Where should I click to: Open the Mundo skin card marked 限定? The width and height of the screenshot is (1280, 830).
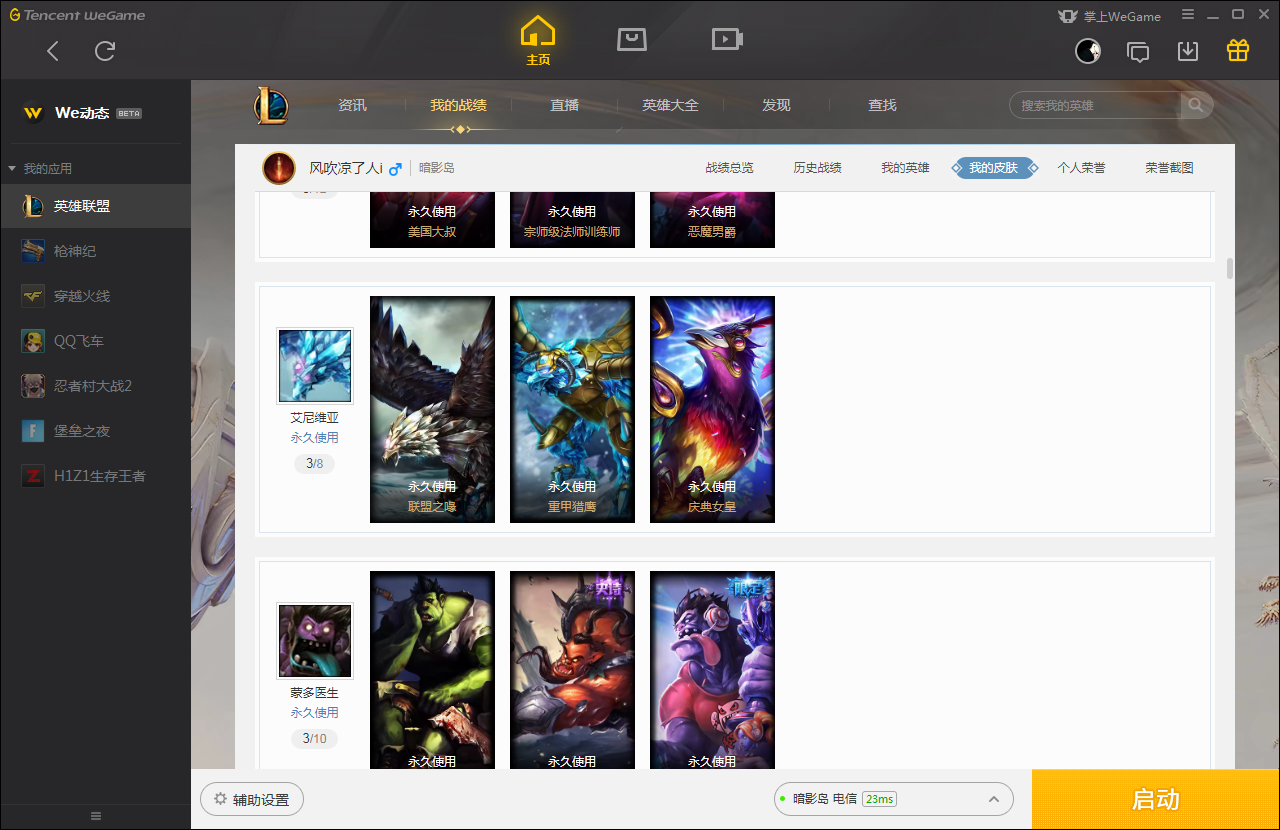pyautogui.click(x=712, y=670)
